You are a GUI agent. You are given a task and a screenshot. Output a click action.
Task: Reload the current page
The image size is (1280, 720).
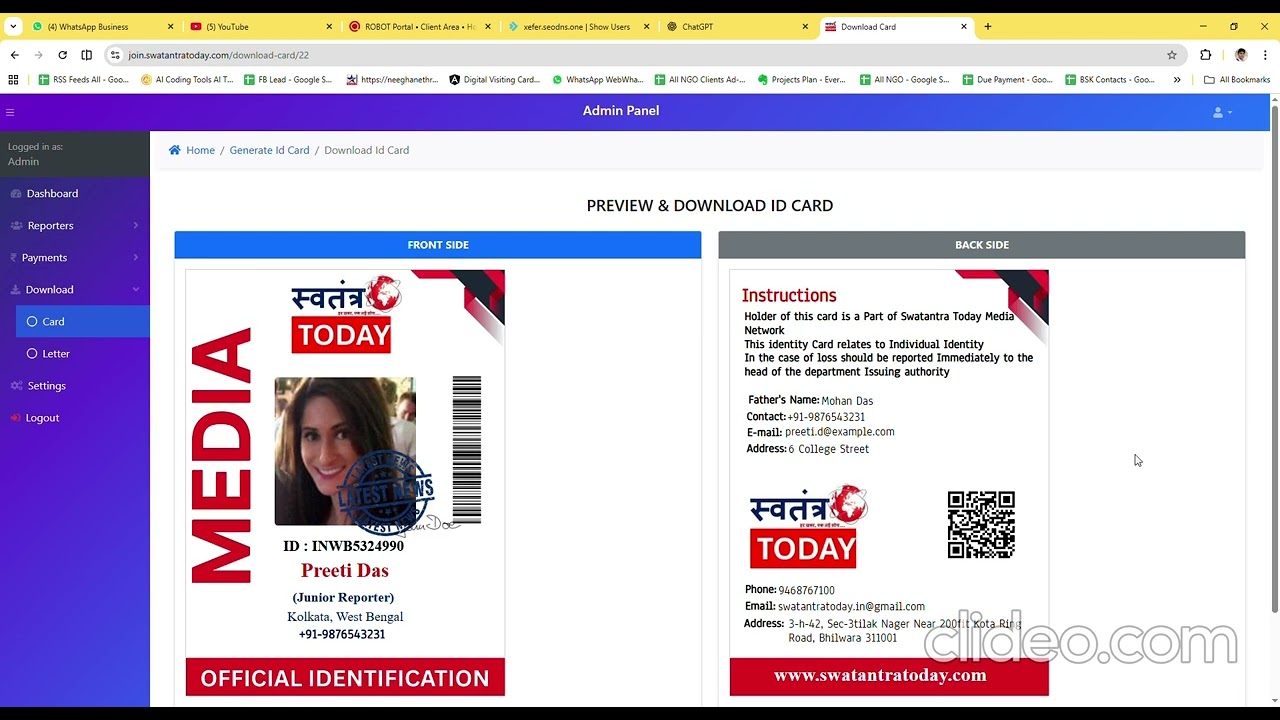[x=62, y=55]
